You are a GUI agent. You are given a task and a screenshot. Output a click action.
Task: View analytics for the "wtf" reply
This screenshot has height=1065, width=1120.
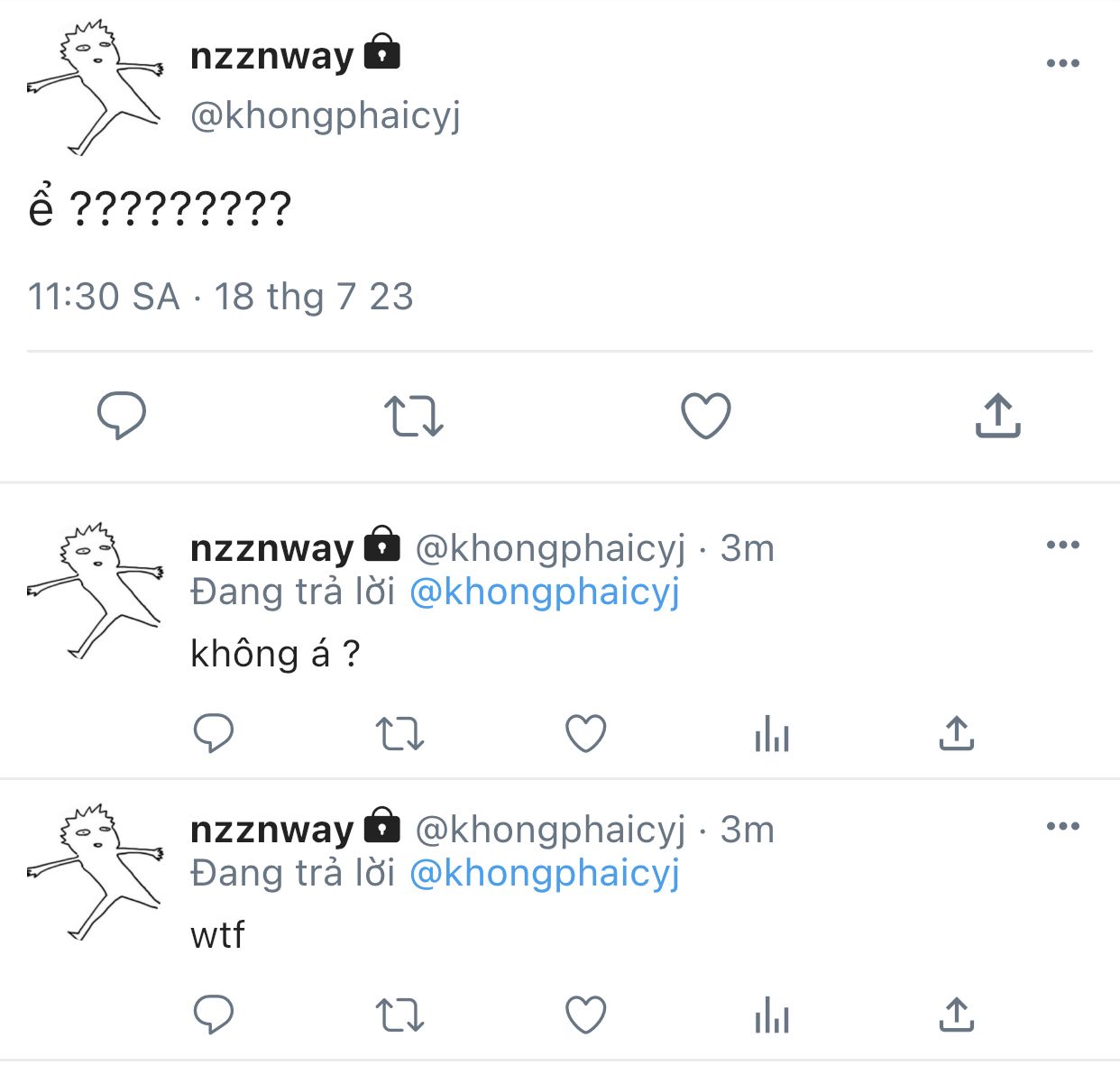tap(772, 1015)
